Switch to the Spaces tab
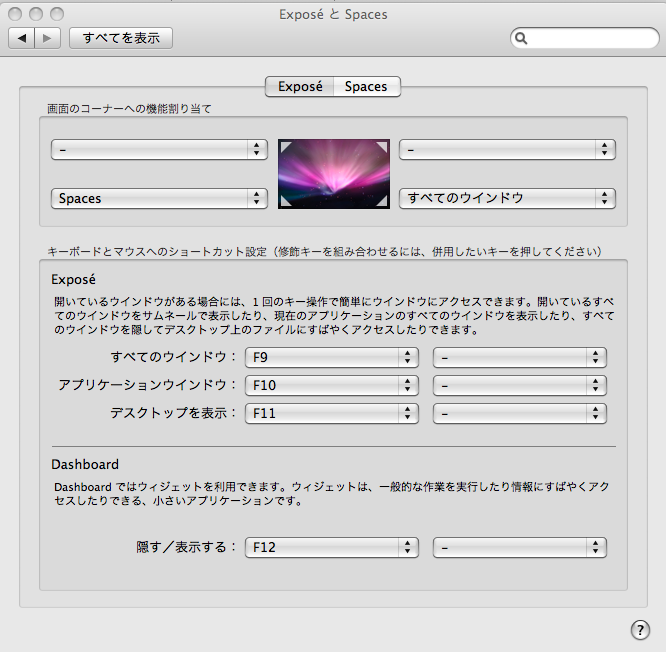 tap(367, 87)
